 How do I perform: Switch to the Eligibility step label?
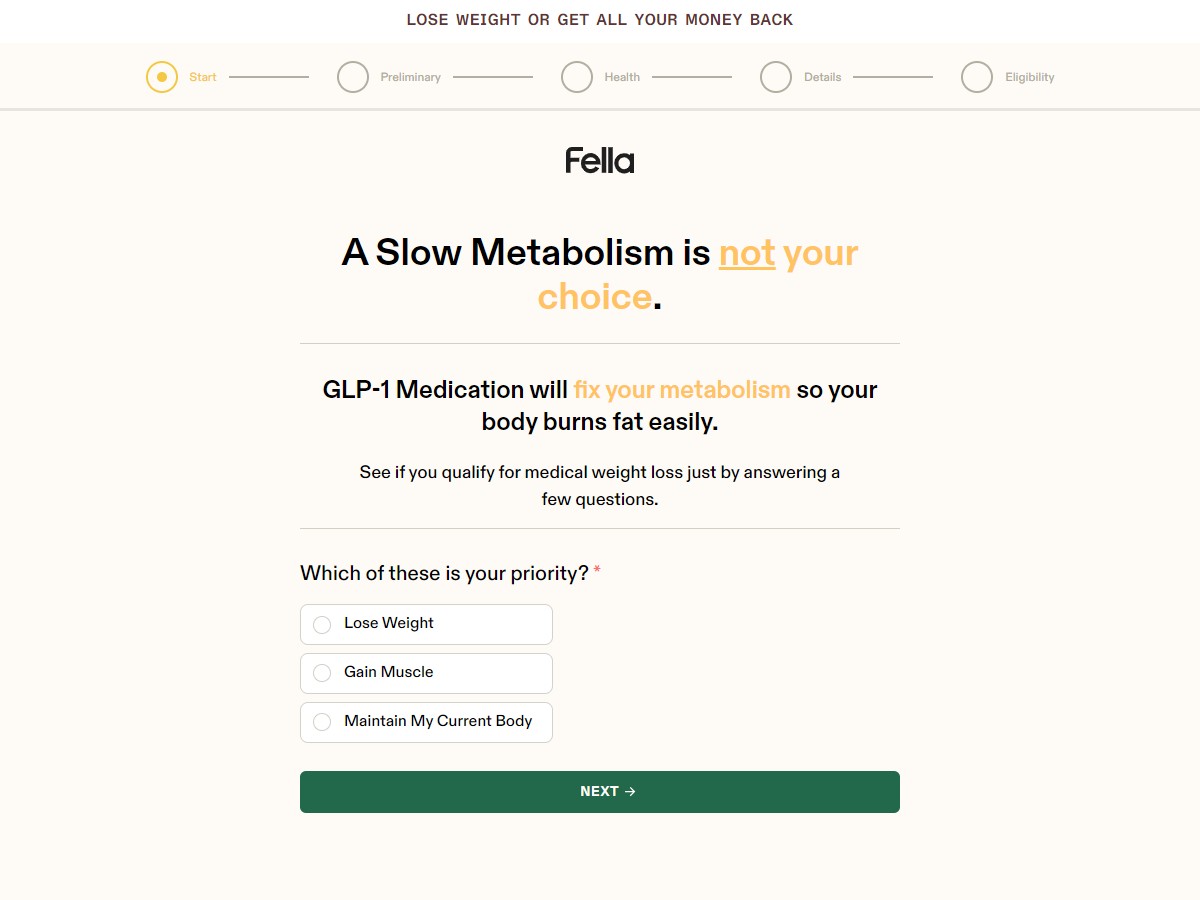pos(1030,77)
